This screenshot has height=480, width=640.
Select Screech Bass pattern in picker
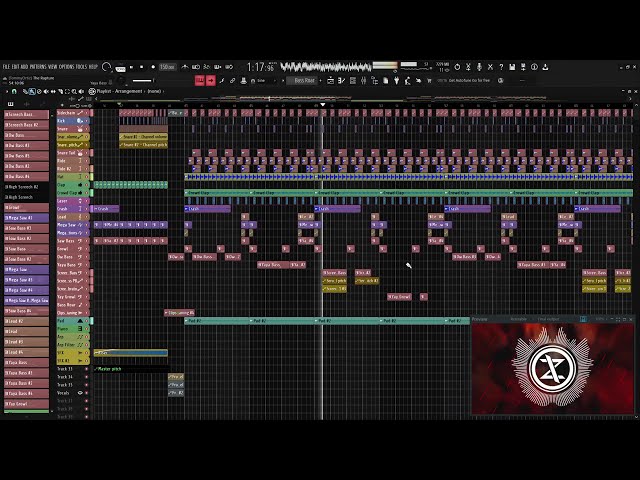click(x=27, y=115)
